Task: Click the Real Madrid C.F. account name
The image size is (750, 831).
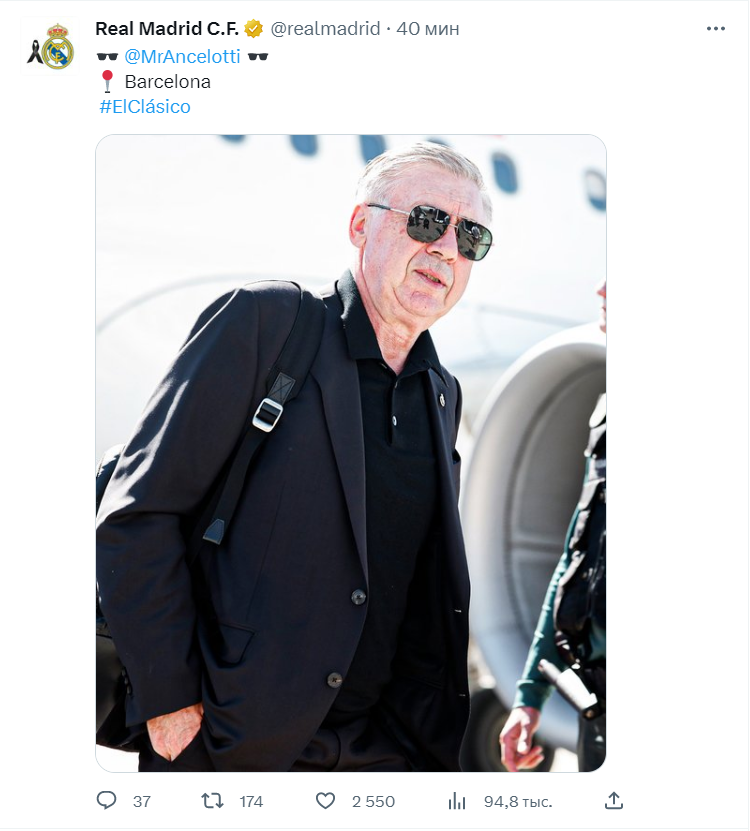Action: pos(167,29)
